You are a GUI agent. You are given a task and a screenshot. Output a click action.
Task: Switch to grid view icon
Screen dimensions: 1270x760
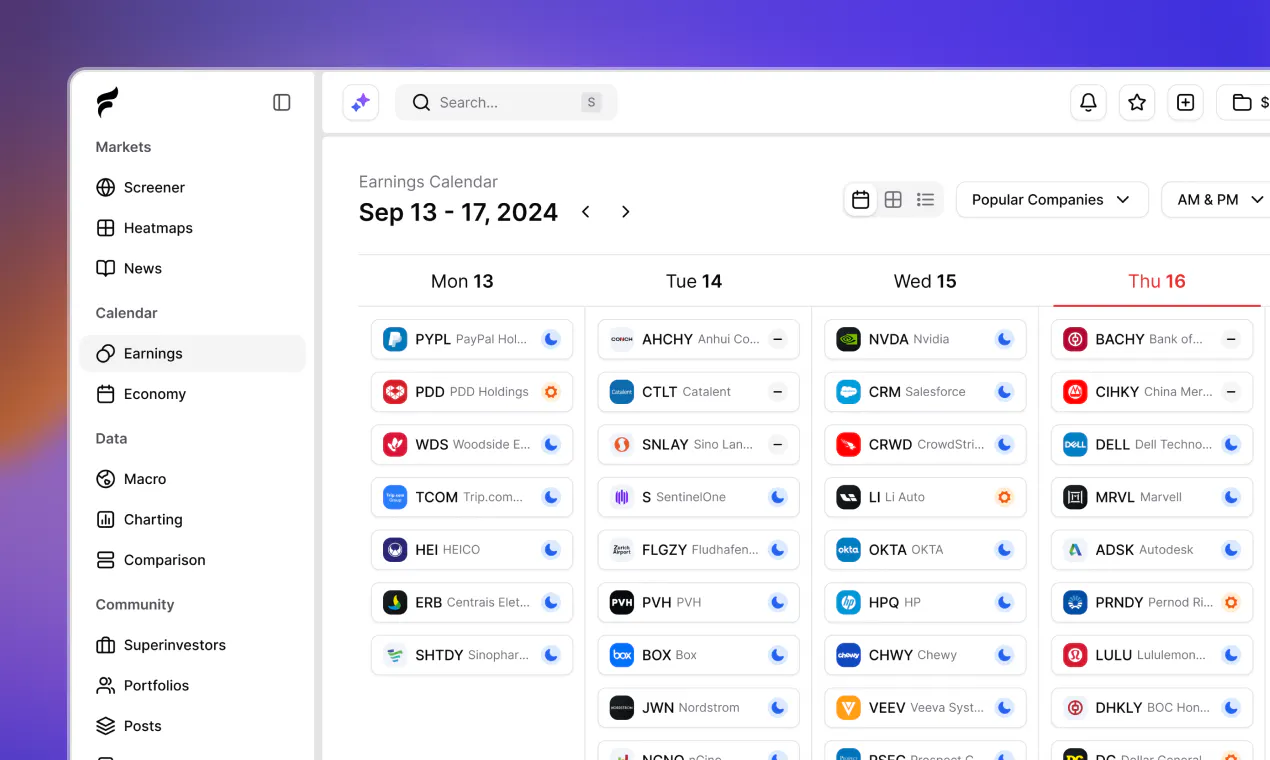pyautogui.click(x=893, y=200)
